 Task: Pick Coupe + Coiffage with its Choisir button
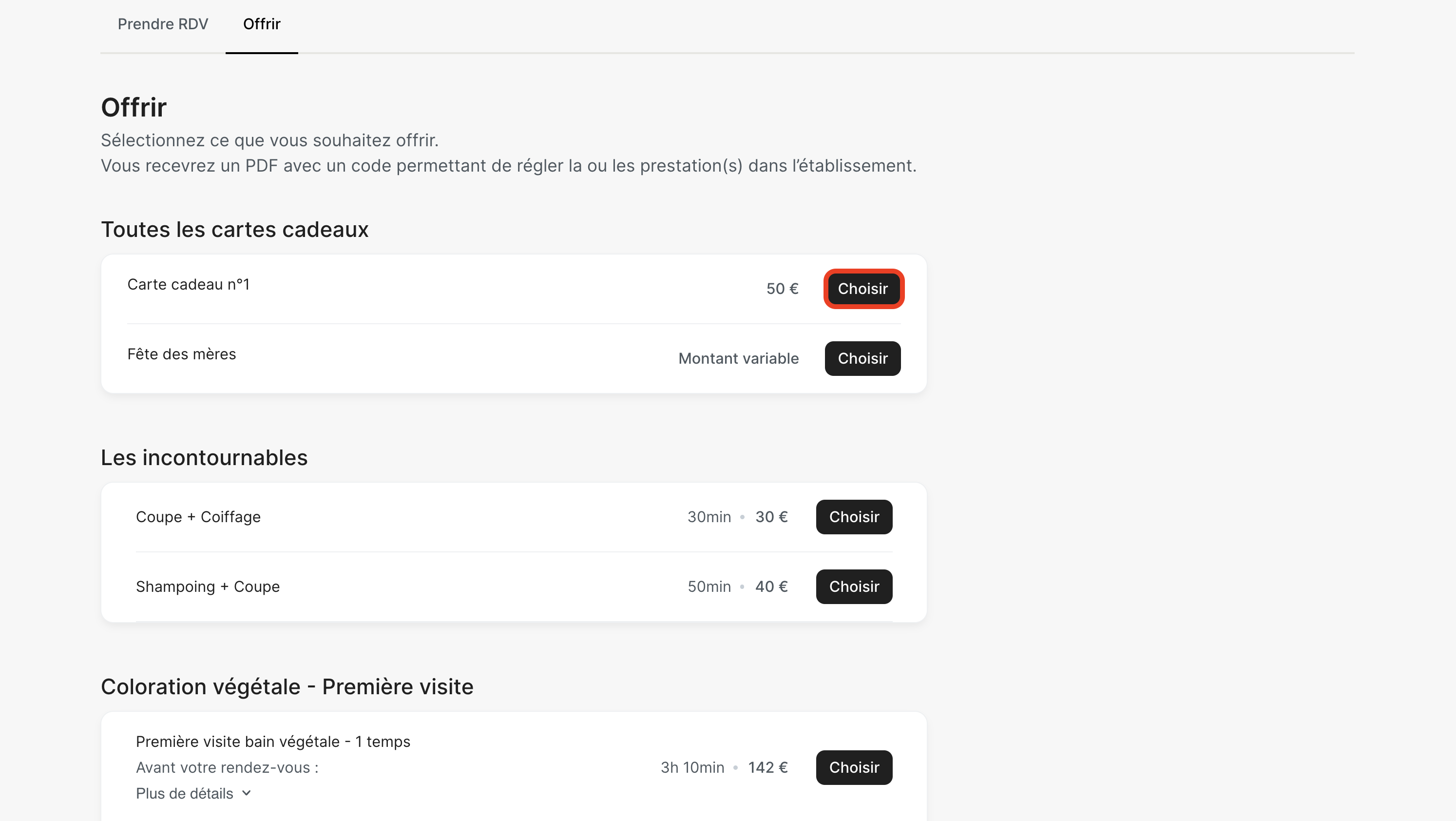pyautogui.click(x=854, y=517)
